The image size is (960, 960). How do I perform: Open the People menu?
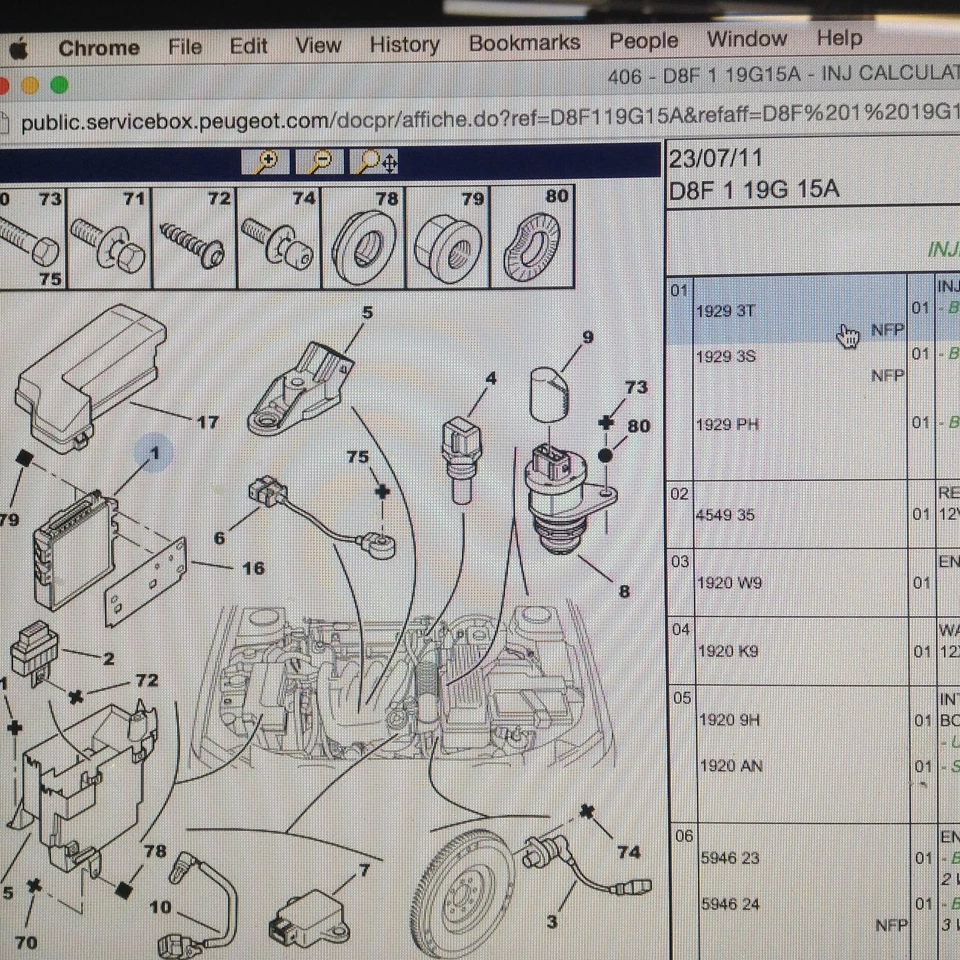(643, 41)
